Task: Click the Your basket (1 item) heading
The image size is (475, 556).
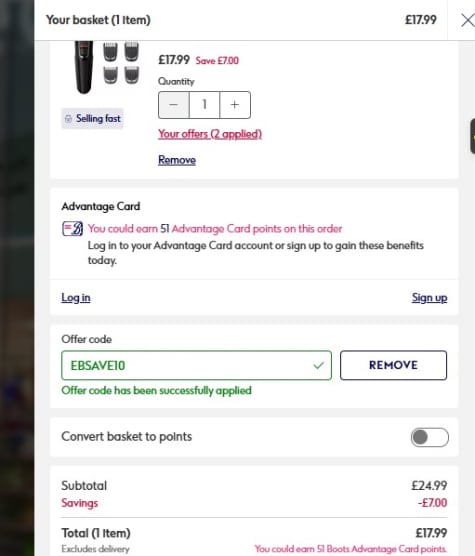Action: click(98, 20)
